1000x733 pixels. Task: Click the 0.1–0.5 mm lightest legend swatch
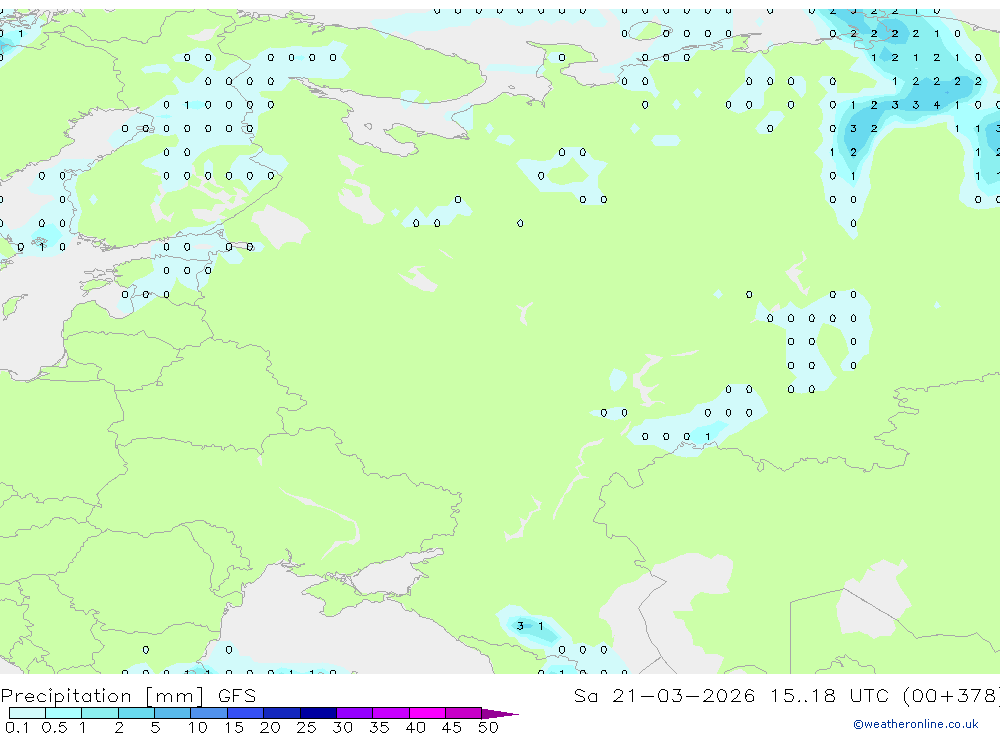click(x=27, y=713)
